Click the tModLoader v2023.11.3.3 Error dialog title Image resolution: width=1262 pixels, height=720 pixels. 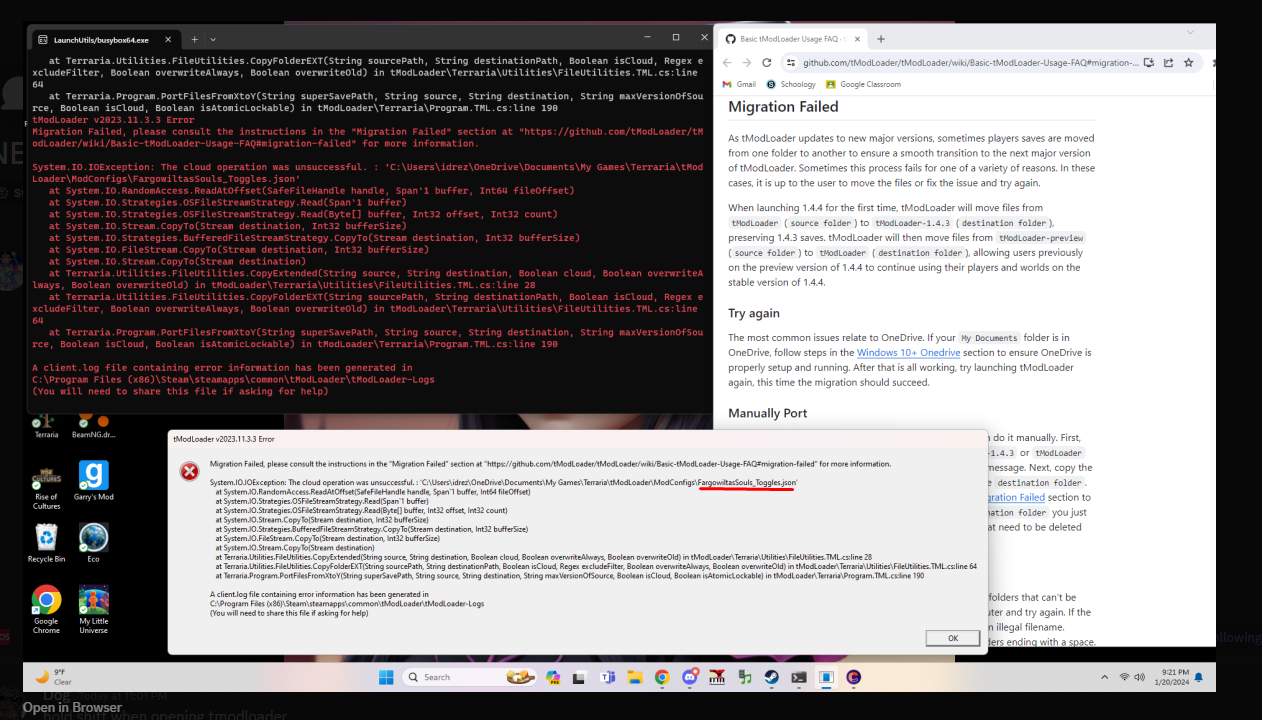[224, 438]
